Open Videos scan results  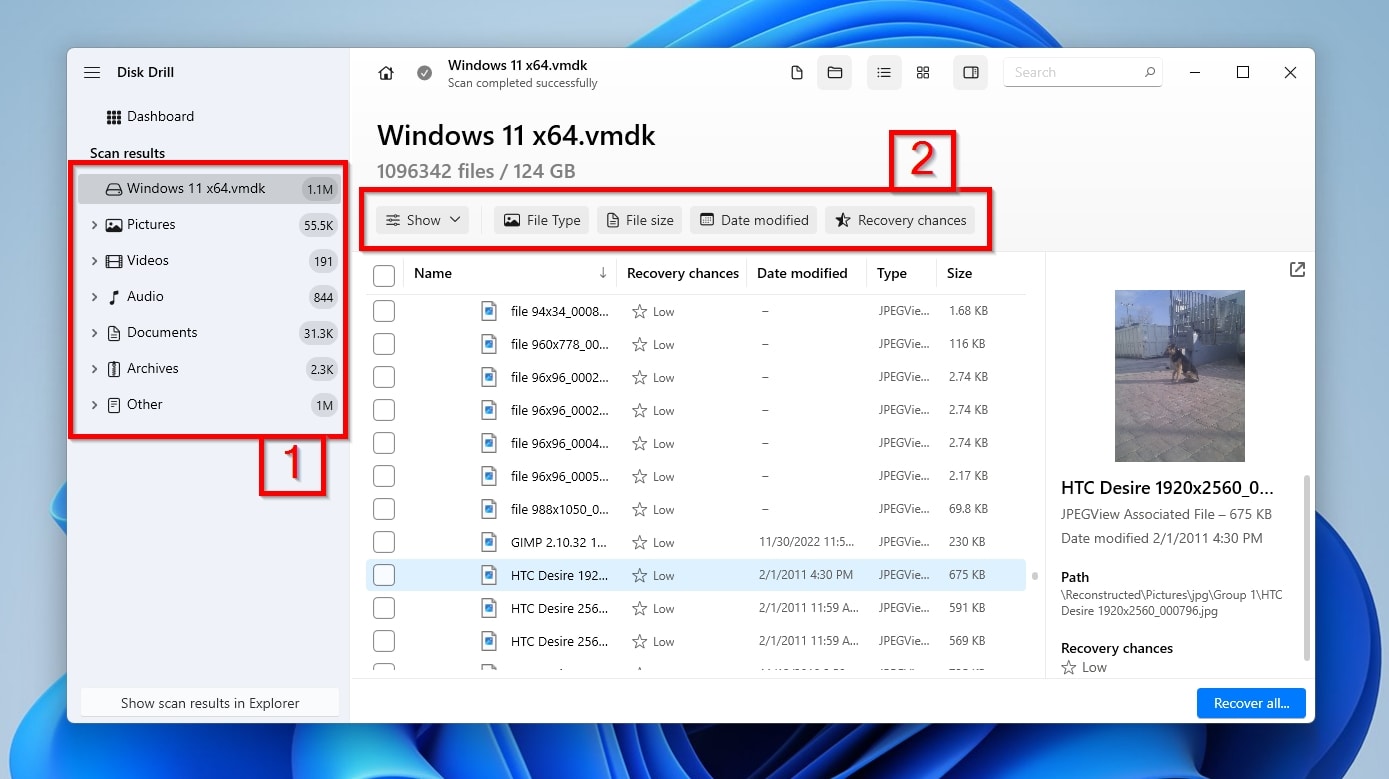click(148, 261)
